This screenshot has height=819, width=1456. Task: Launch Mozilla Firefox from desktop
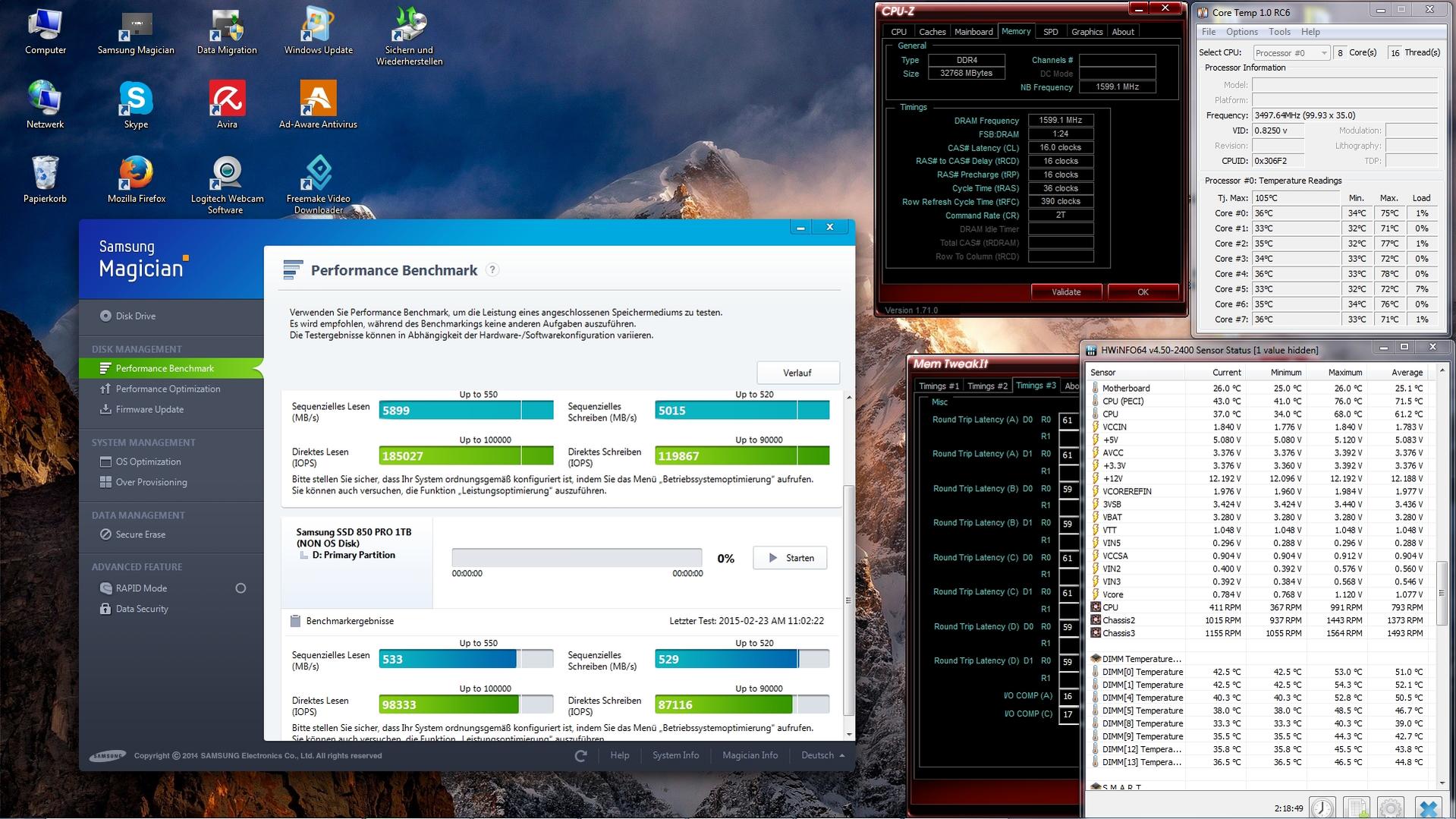pyautogui.click(x=137, y=179)
